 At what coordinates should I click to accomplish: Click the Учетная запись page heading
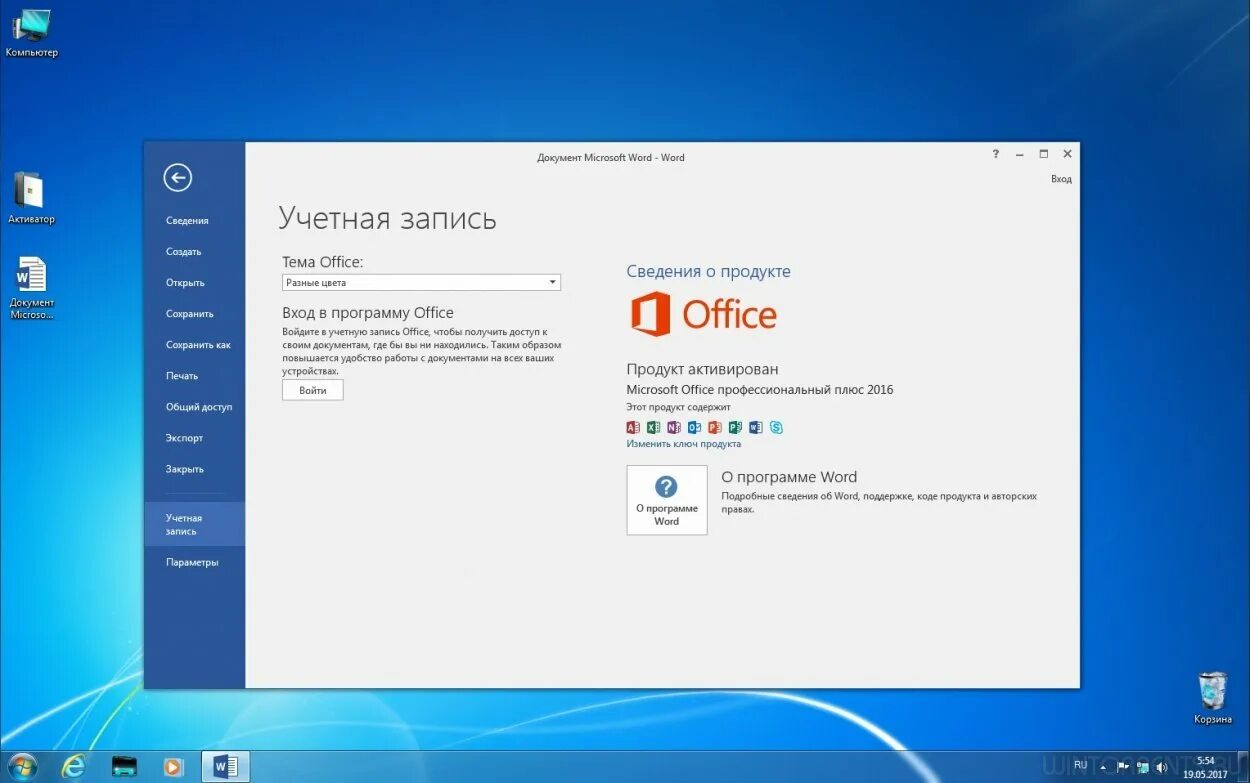[x=387, y=219]
